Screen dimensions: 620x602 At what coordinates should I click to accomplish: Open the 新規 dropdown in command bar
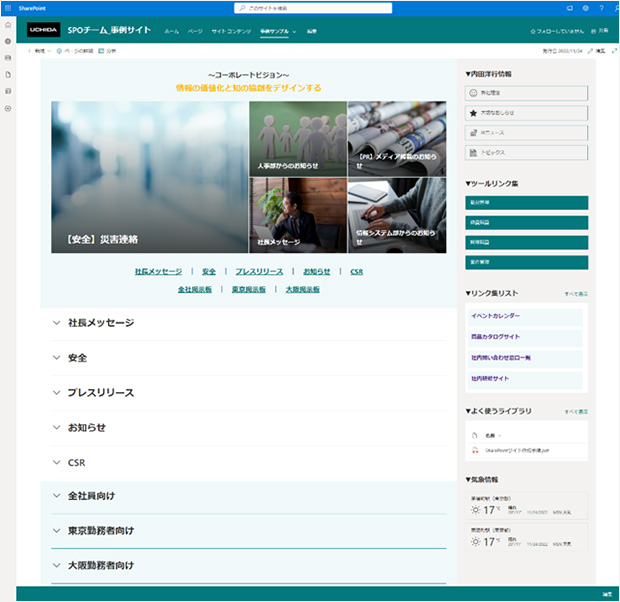pos(40,51)
